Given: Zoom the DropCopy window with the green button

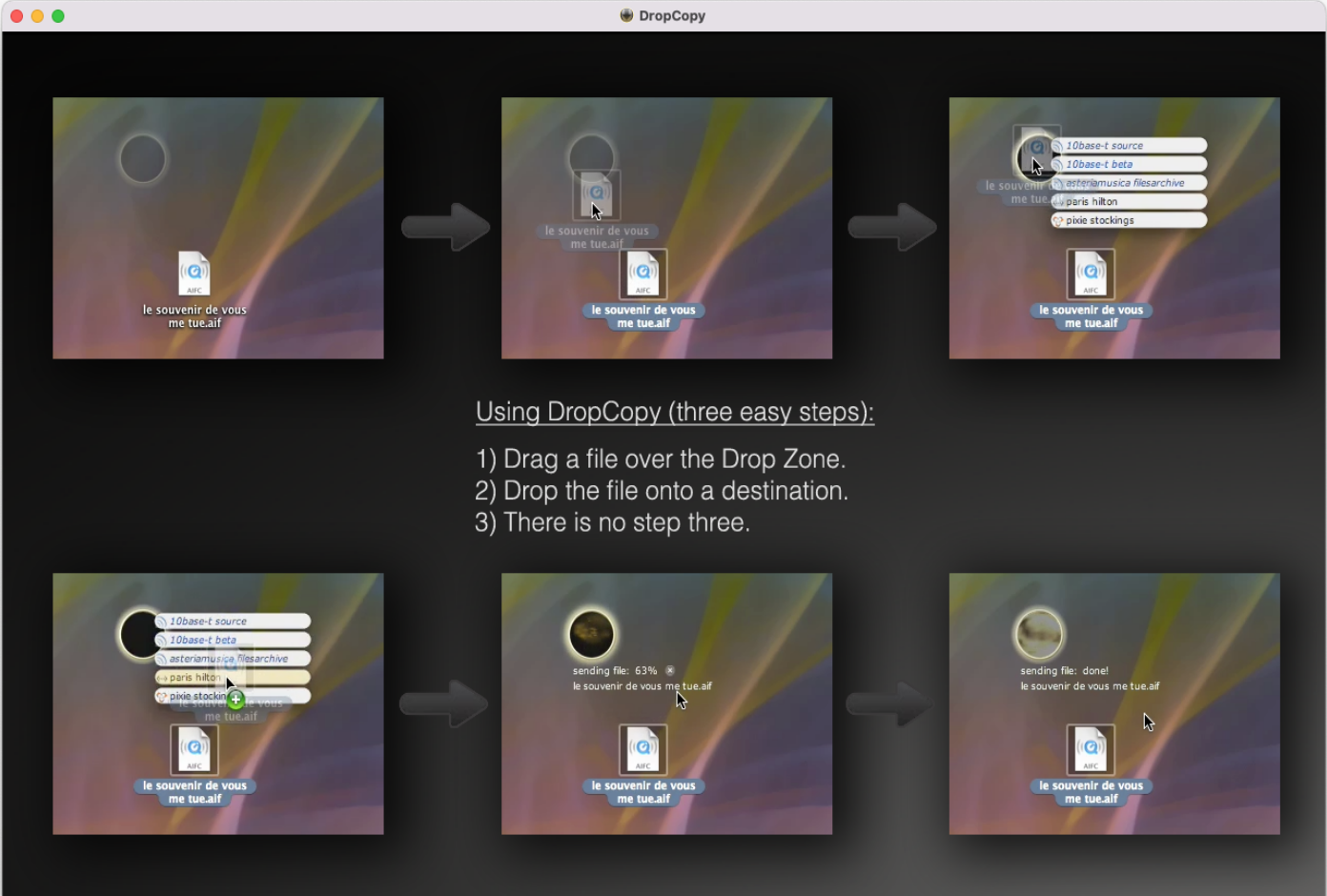Looking at the screenshot, I should click(x=58, y=16).
